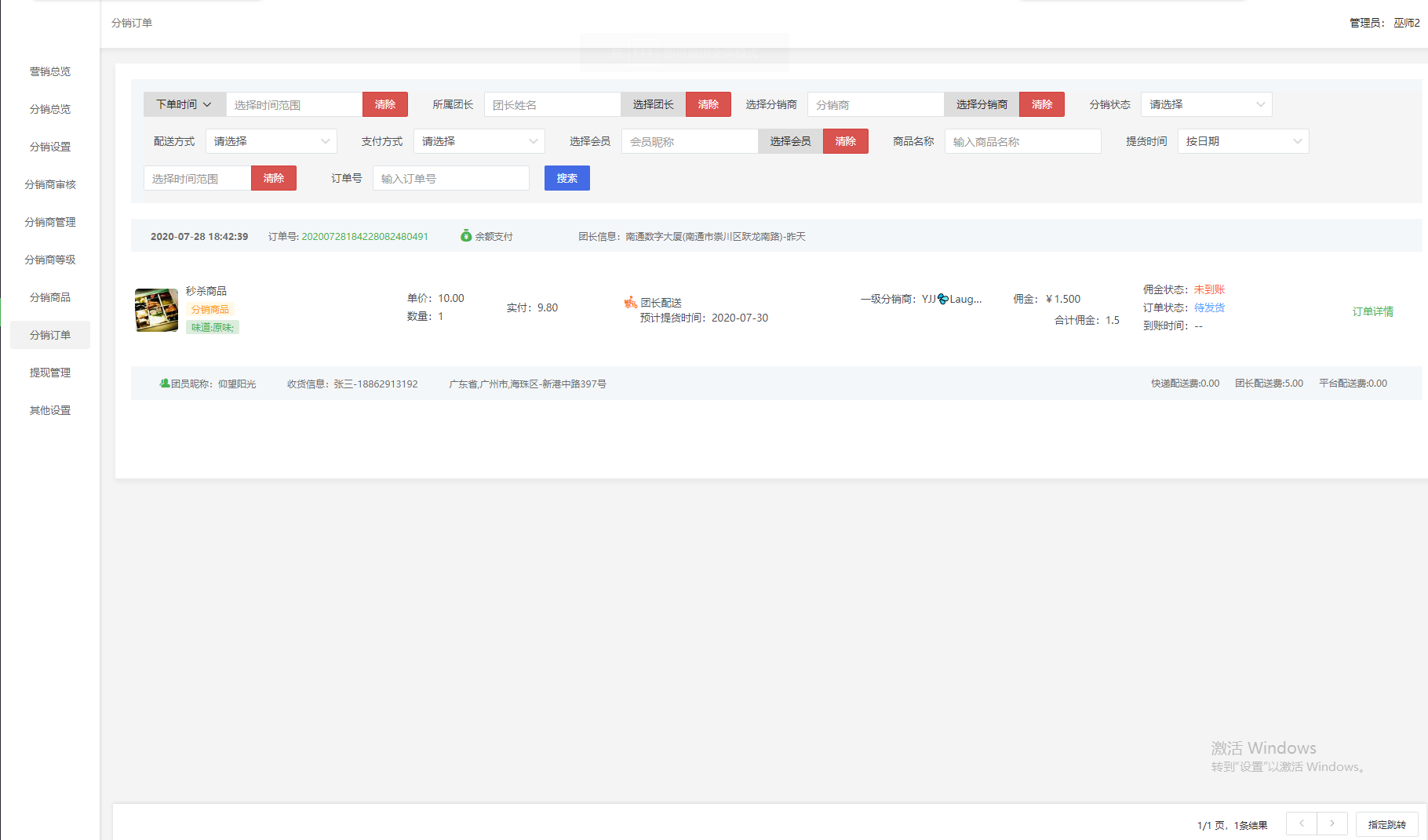
Task: Click the 输入订单号 input field
Action: [450, 178]
